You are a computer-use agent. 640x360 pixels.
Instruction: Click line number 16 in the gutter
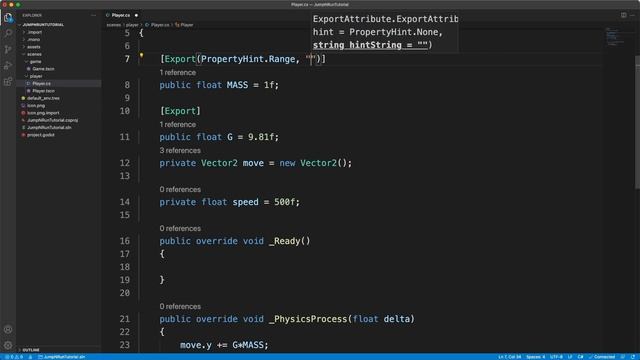124,241
